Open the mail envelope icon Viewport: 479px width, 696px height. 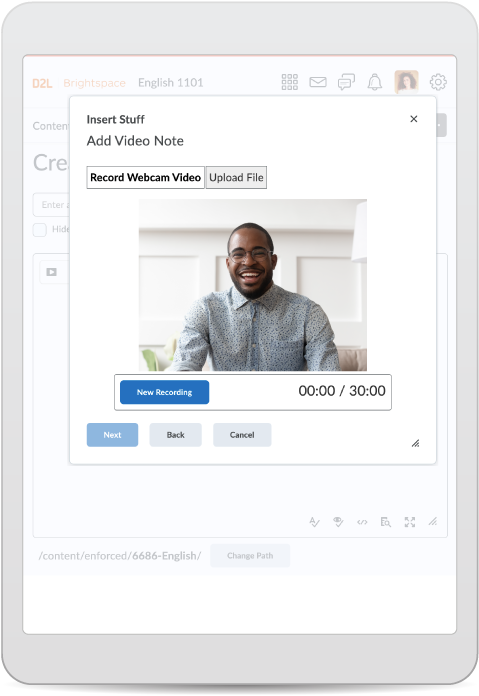point(318,82)
